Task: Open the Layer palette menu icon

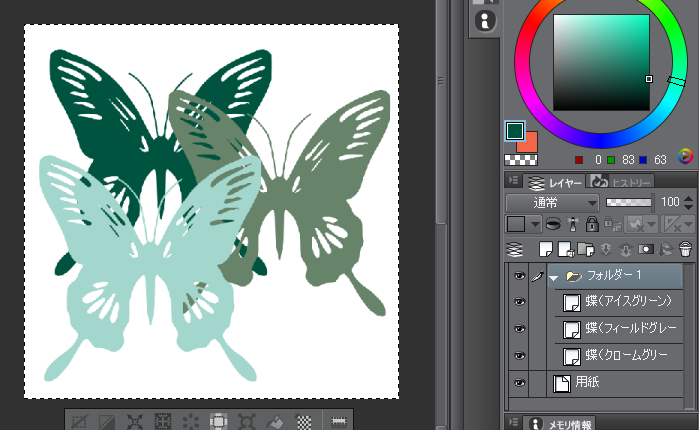Action: [514, 180]
